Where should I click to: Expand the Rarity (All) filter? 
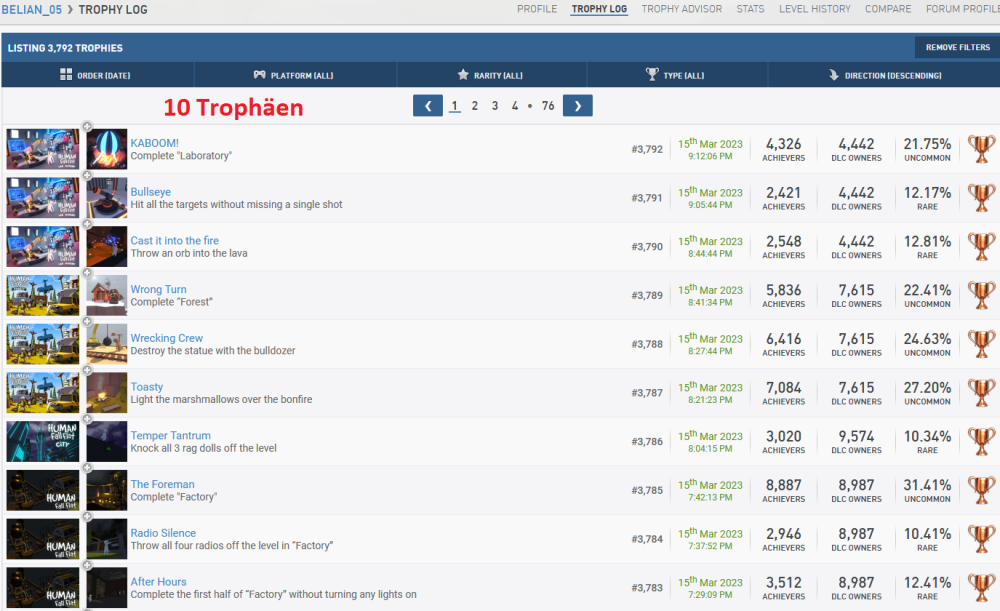(490, 75)
